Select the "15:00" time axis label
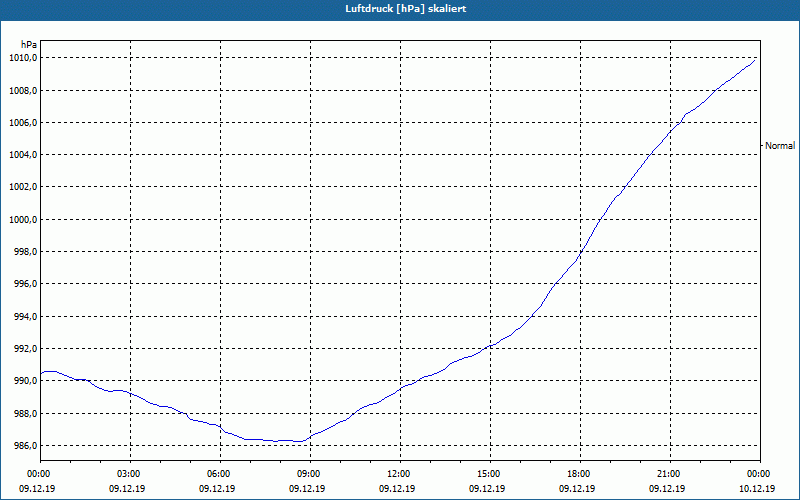The image size is (800, 500). 490,474
